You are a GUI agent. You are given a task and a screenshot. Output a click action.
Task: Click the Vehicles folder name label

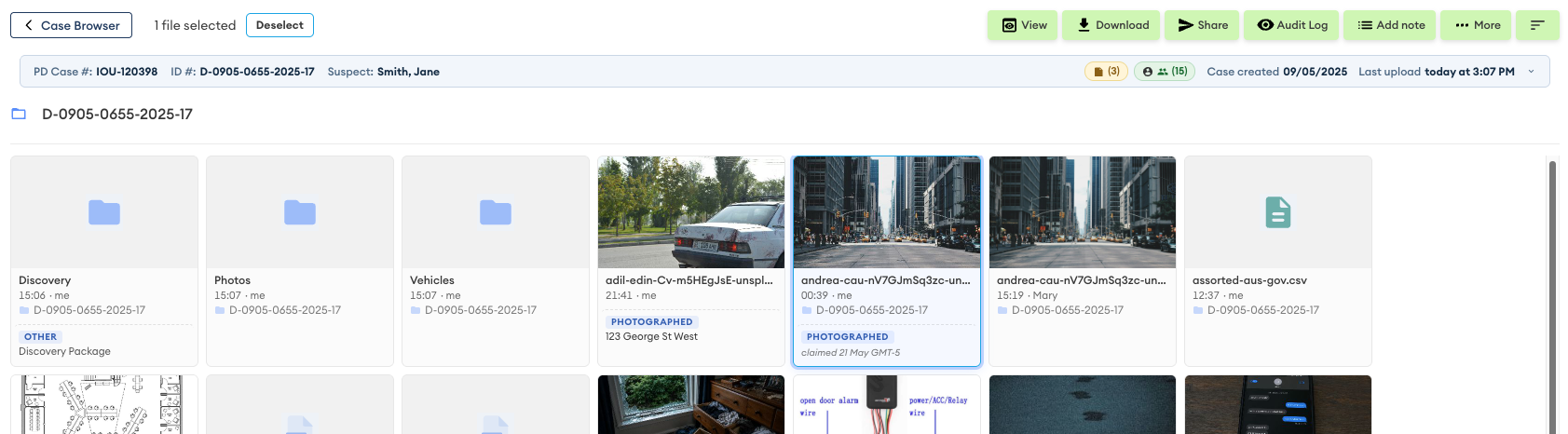pos(432,280)
